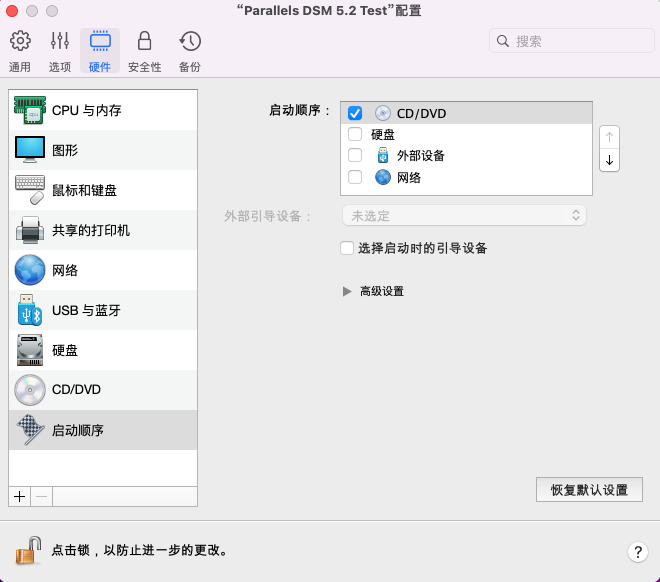Viewport: 660px width, 582px height.
Task: Select the 图形 sidebar label
Action: coord(65,150)
